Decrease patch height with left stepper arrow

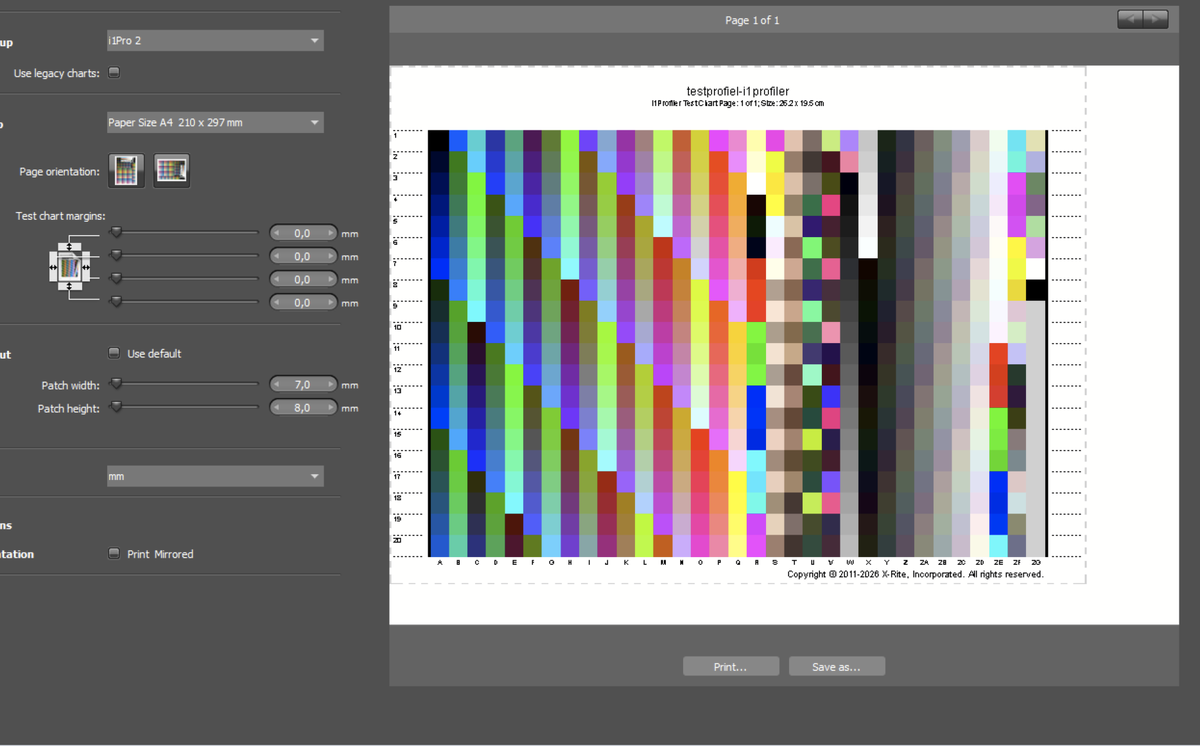[277, 408]
